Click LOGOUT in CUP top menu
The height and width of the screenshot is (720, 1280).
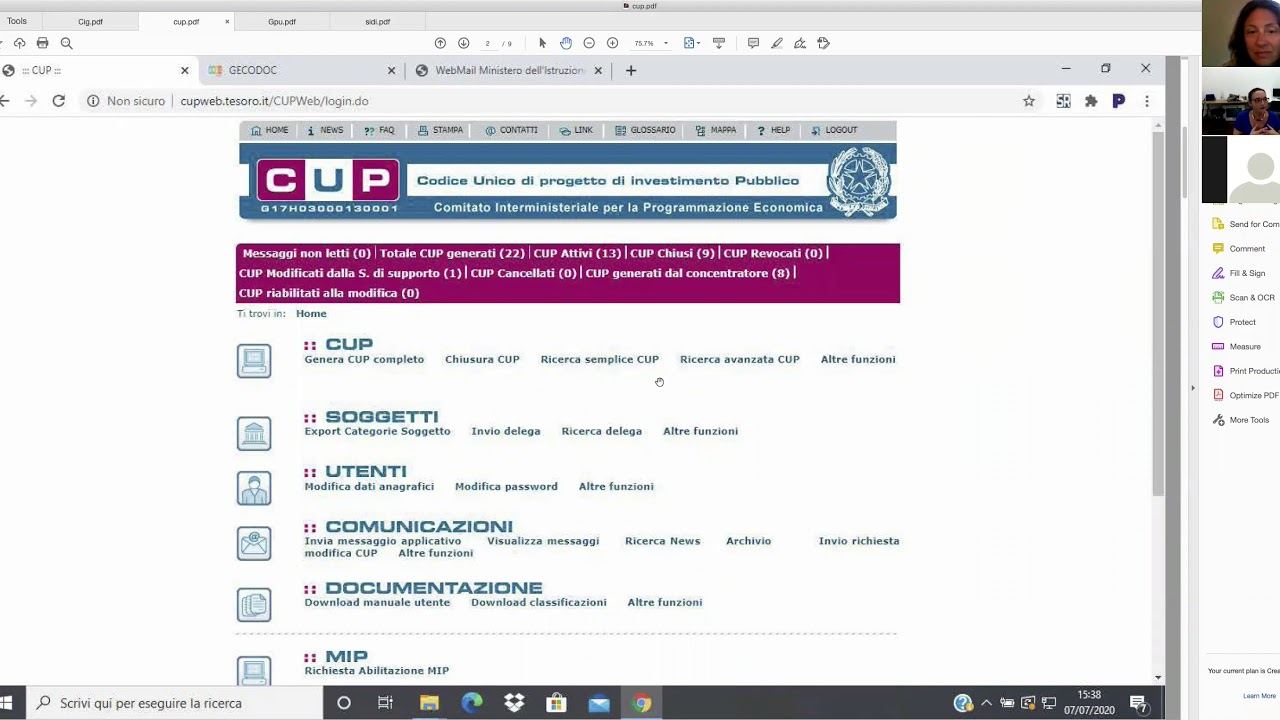coord(834,130)
